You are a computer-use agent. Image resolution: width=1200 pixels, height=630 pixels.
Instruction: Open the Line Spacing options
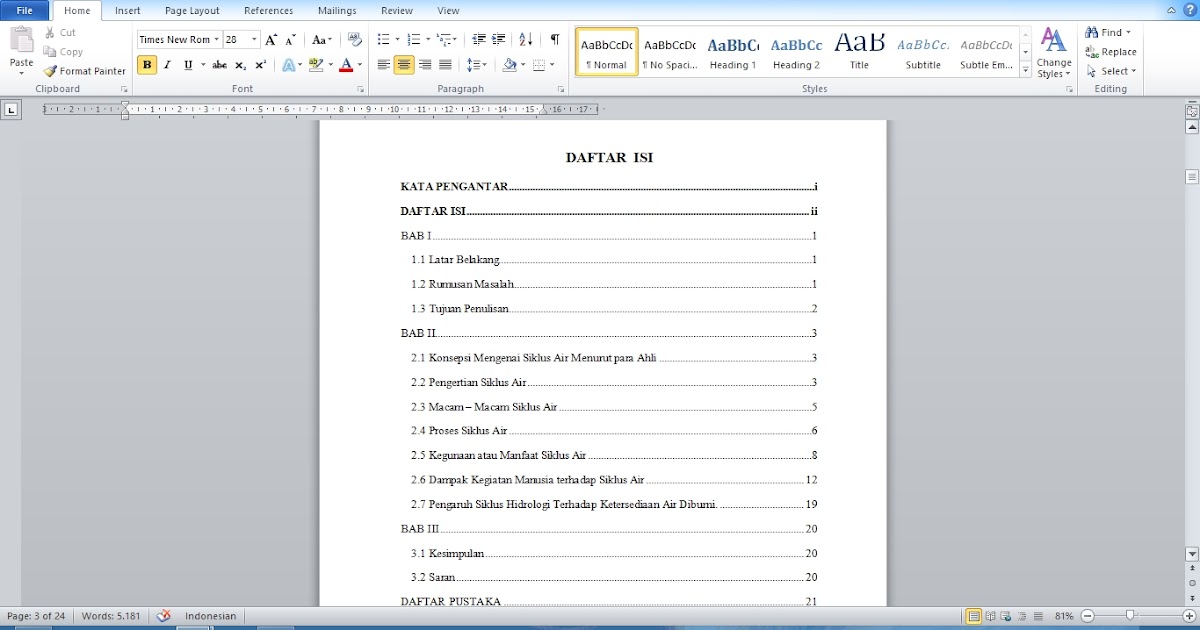[x=477, y=64]
